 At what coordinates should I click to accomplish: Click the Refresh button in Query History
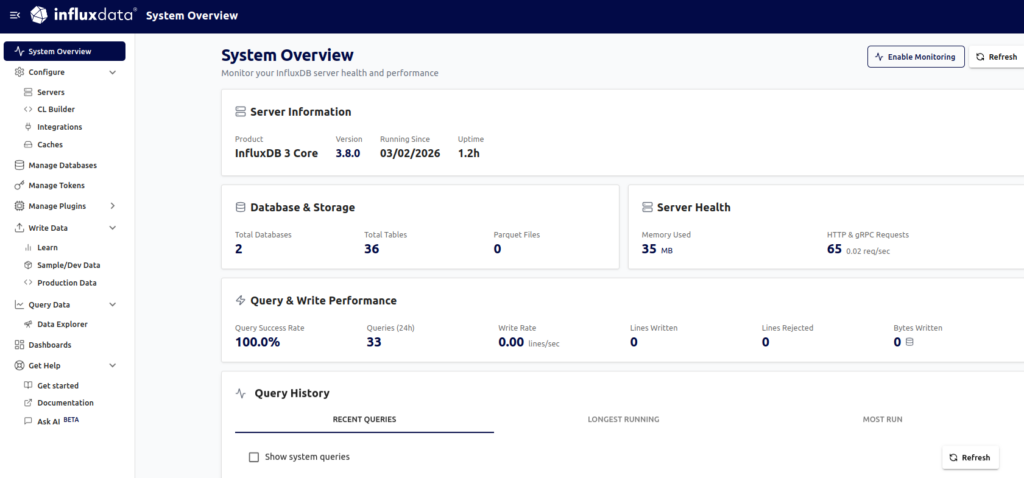click(x=969, y=457)
